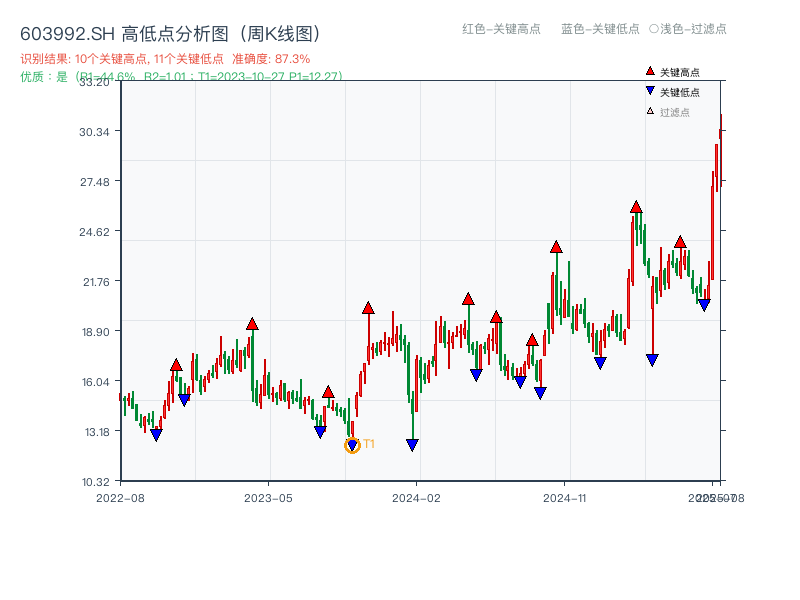Select the highest red key-high triangle near price 26

click(636, 207)
